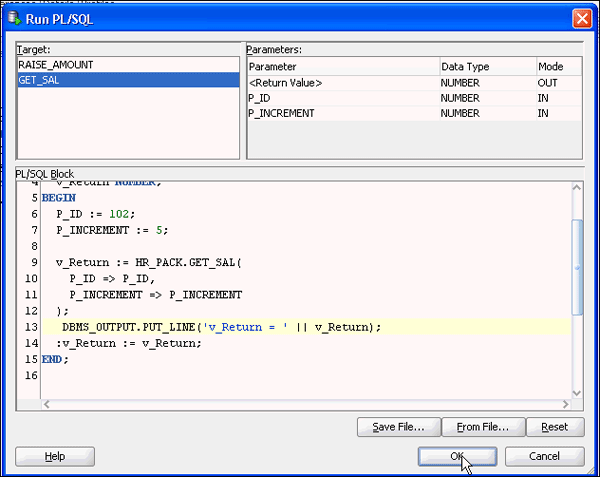Viewport: 600px width, 477px height.
Task: Click the Parameter column header
Action: tap(343, 67)
